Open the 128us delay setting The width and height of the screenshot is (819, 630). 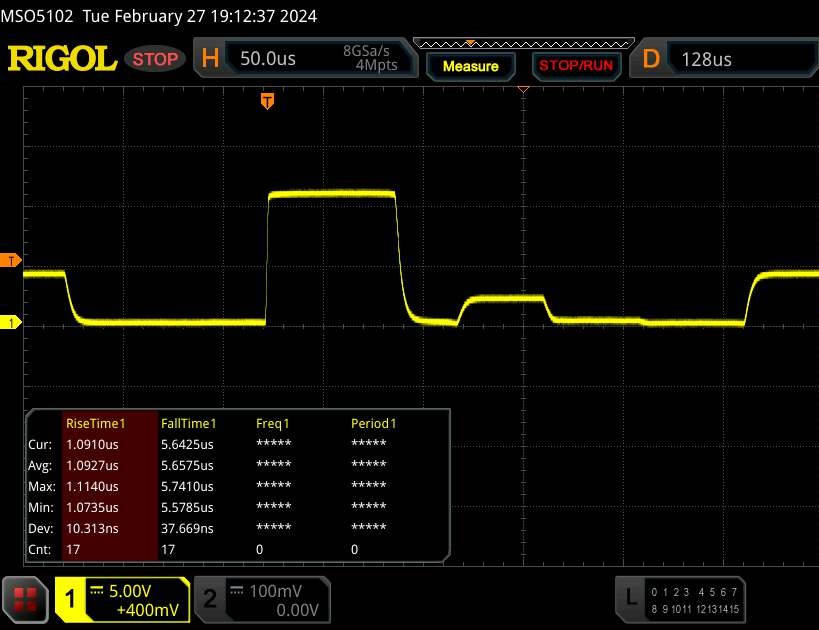706,60
